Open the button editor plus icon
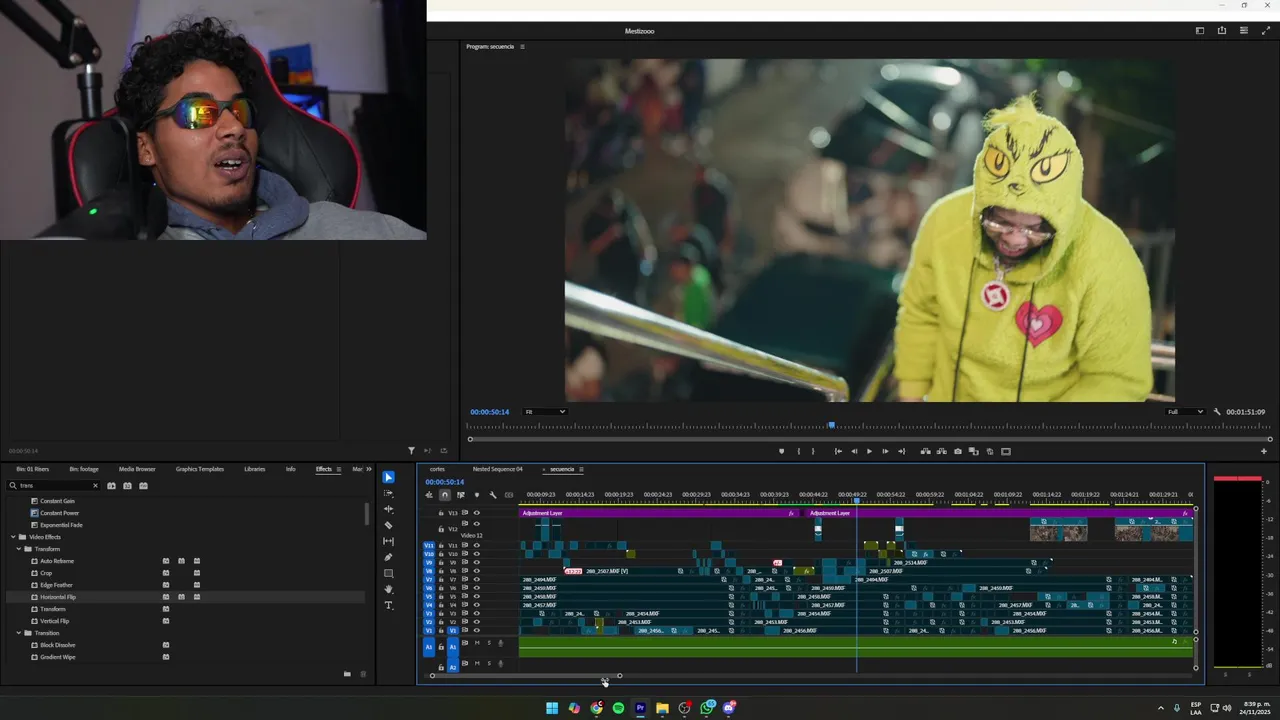This screenshot has height=720, width=1280. click(1263, 451)
